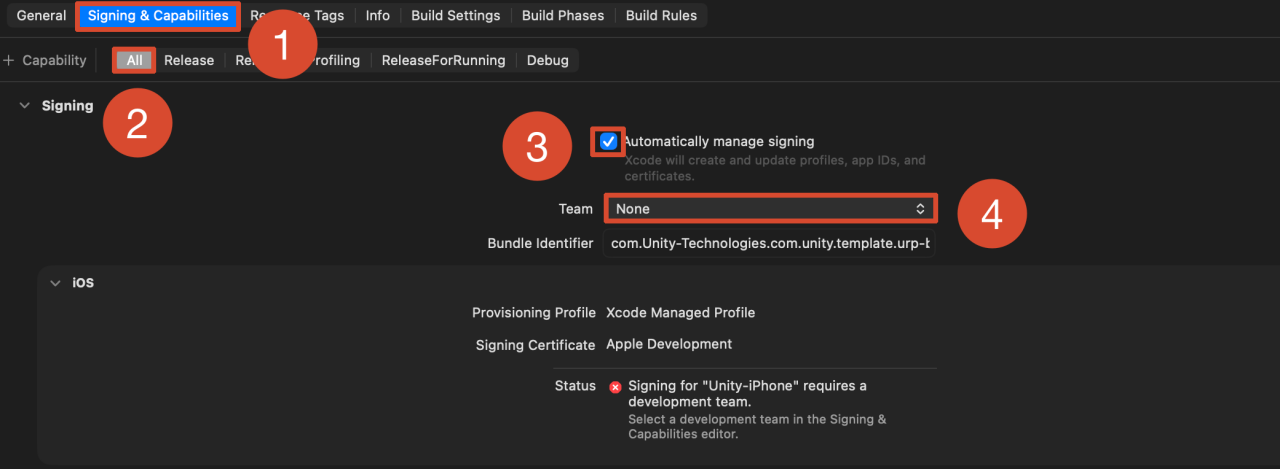Screen dimensions: 1280x469
Task: Toggle Automatically manage signing checkbox
Action: coord(608,142)
